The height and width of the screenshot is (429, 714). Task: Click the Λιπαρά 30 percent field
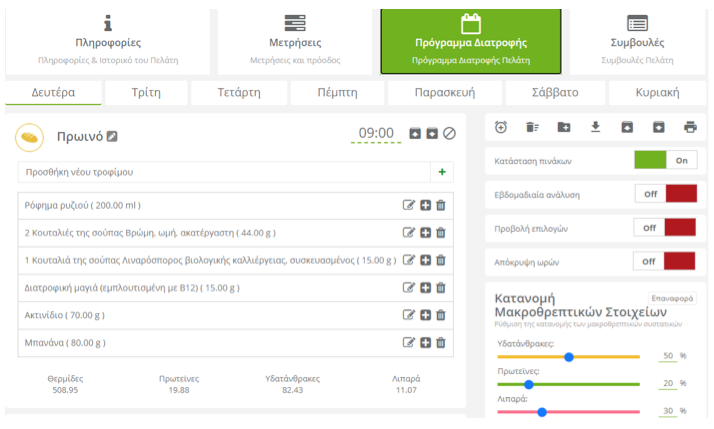668,411
